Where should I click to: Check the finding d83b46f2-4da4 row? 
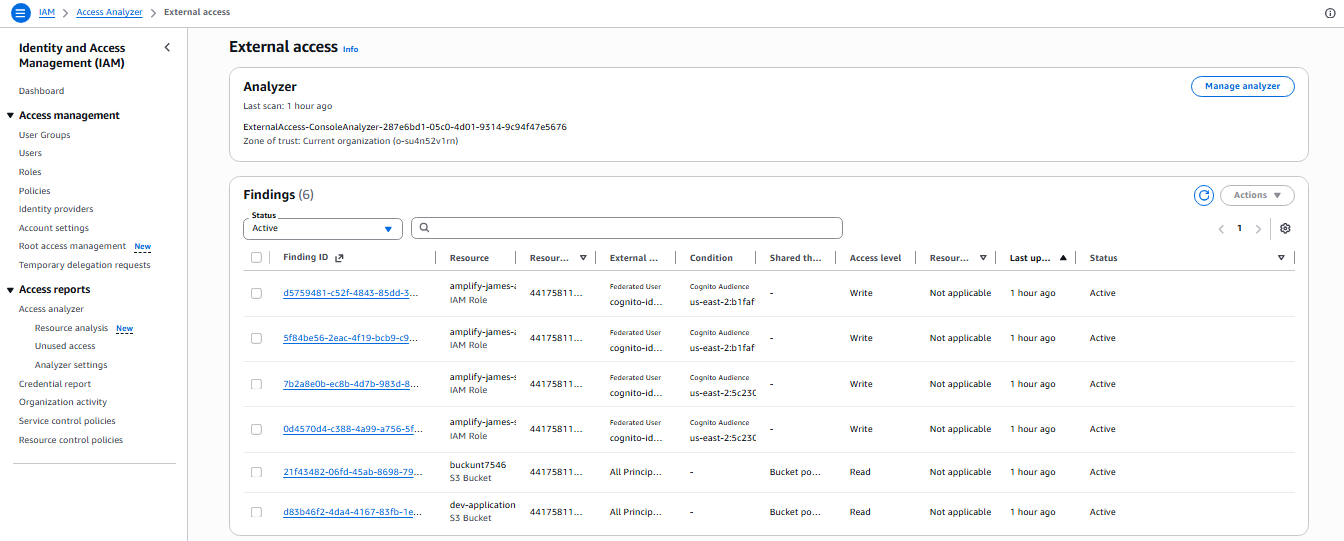256,512
